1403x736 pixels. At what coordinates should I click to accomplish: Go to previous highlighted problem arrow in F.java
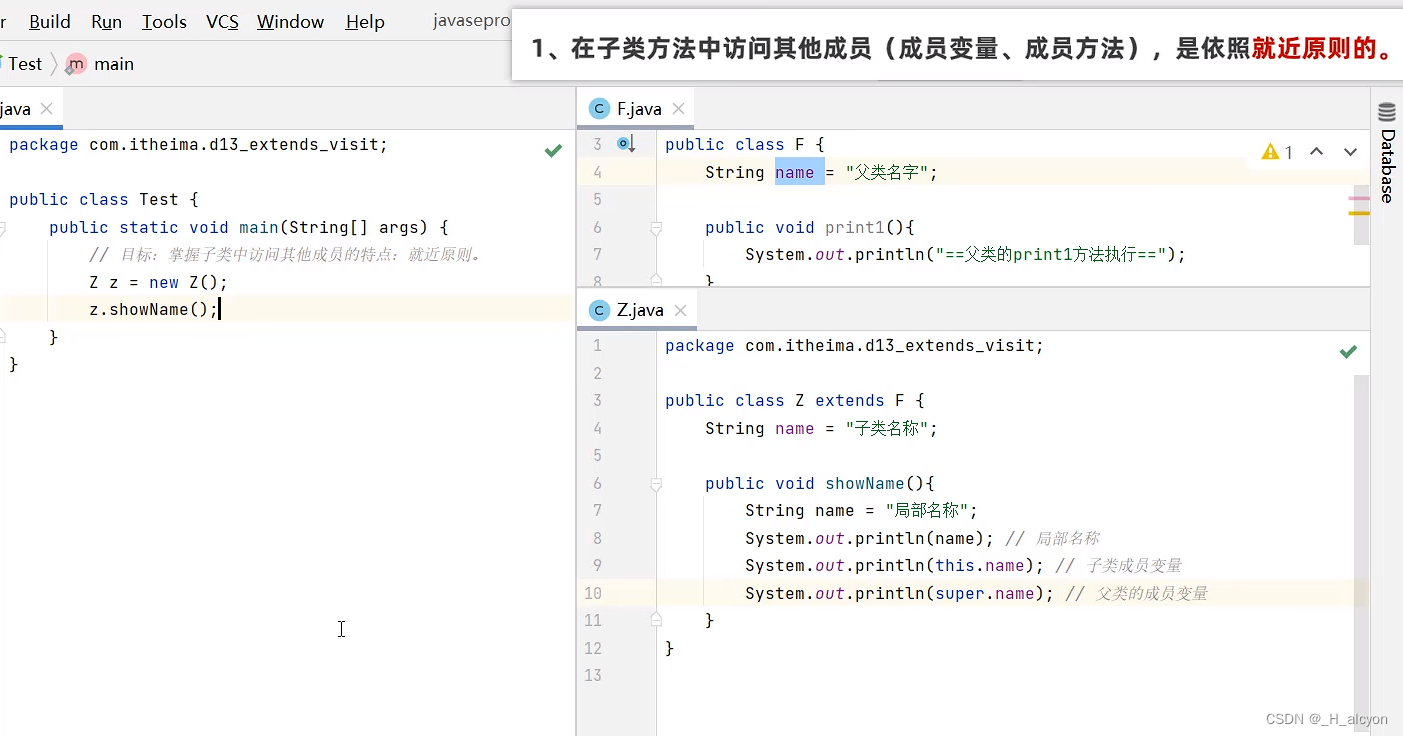click(1317, 152)
